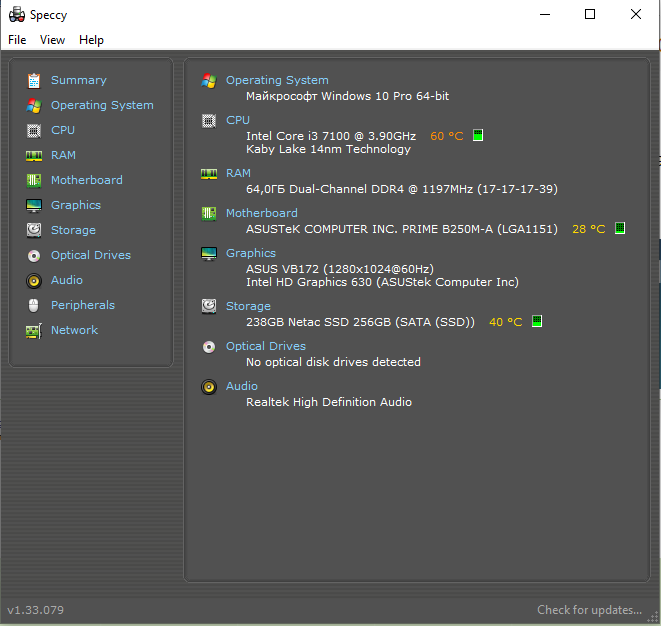The height and width of the screenshot is (626, 661).
Task: Open the RAM section in sidebar
Action: pos(63,155)
